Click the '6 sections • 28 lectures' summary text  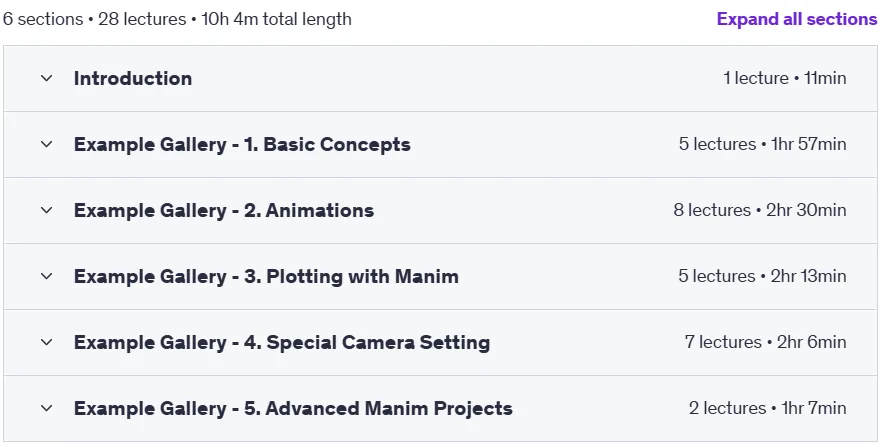(x=94, y=19)
